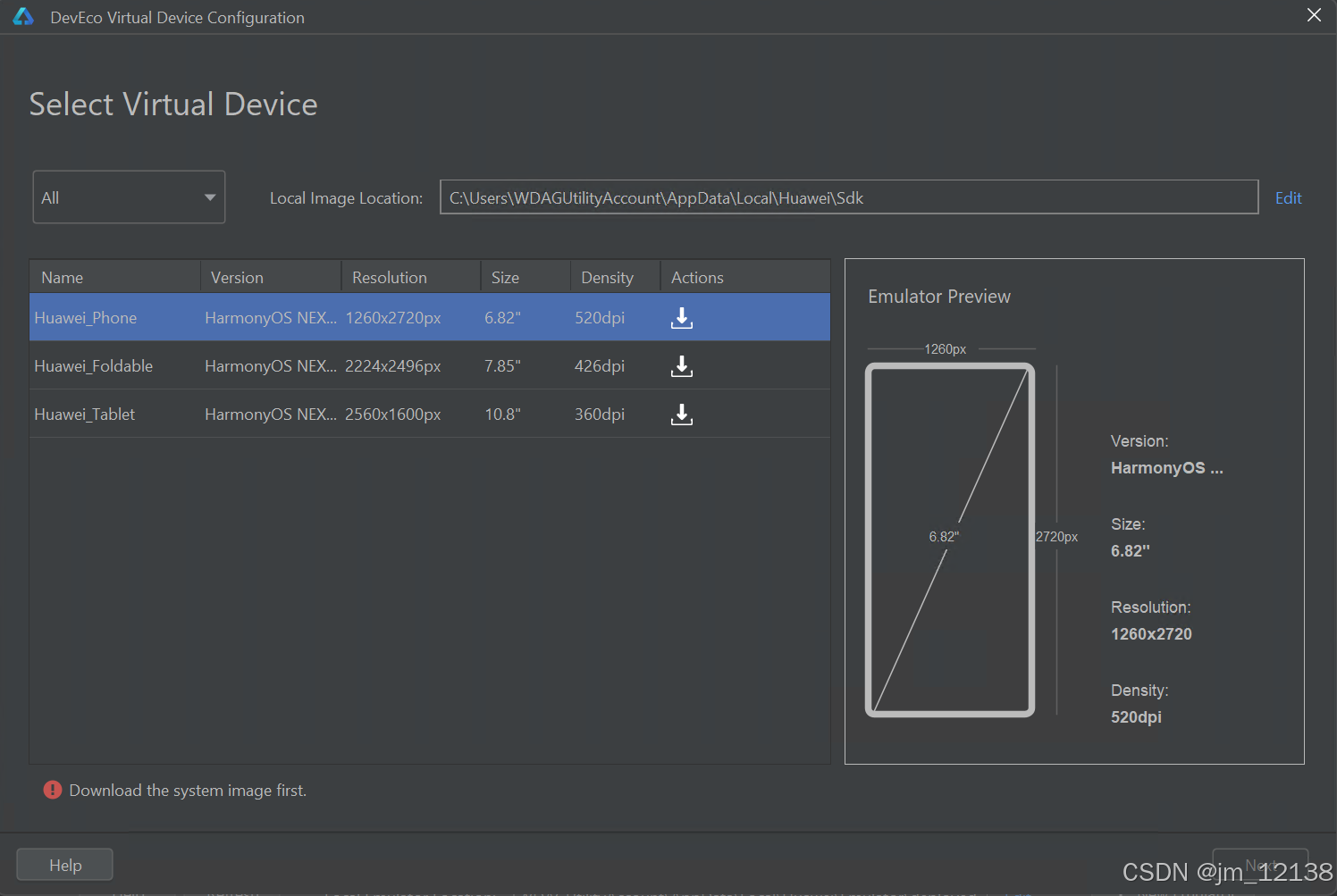Click the phone outline in Emulator Preview

point(950,540)
